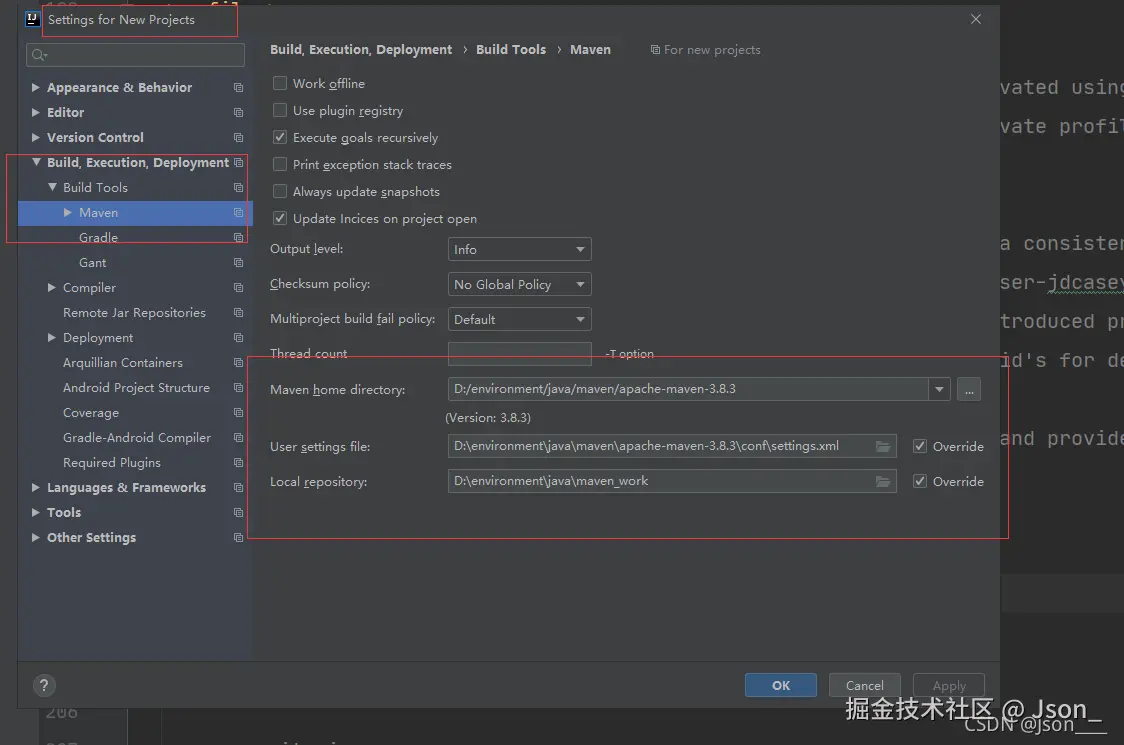Uncheck Execute goals recursively

point(280,137)
